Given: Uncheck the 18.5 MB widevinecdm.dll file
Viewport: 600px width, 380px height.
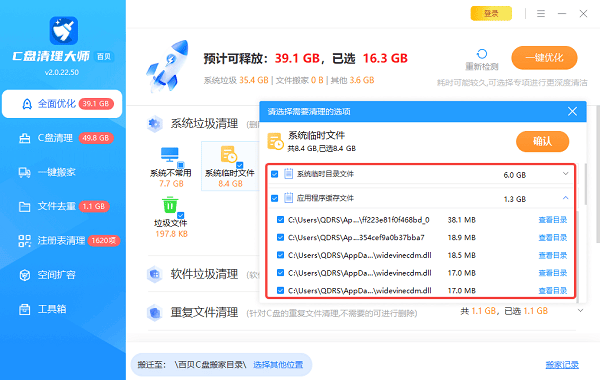Looking at the screenshot, I should (280, 255).
